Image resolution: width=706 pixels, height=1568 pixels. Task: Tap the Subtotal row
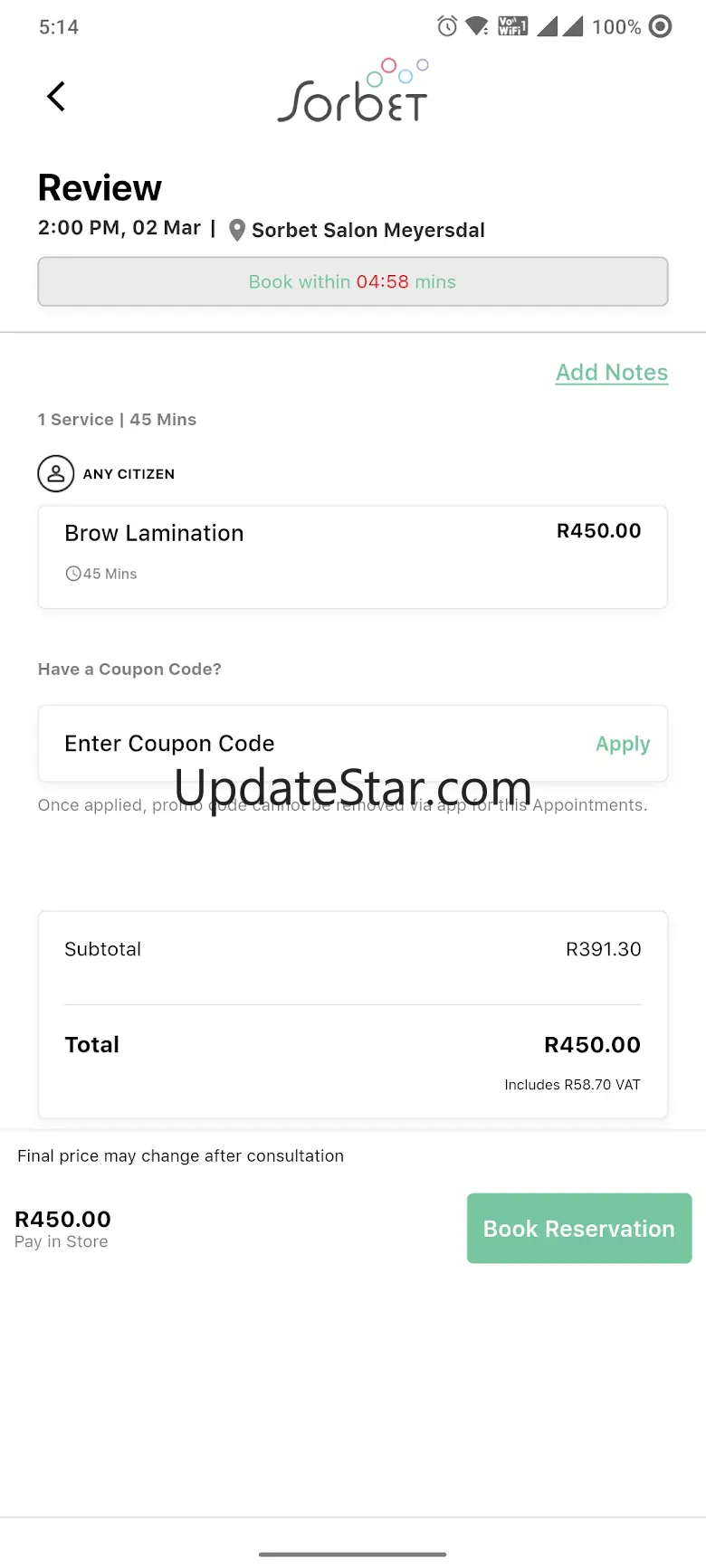point(353,949)
